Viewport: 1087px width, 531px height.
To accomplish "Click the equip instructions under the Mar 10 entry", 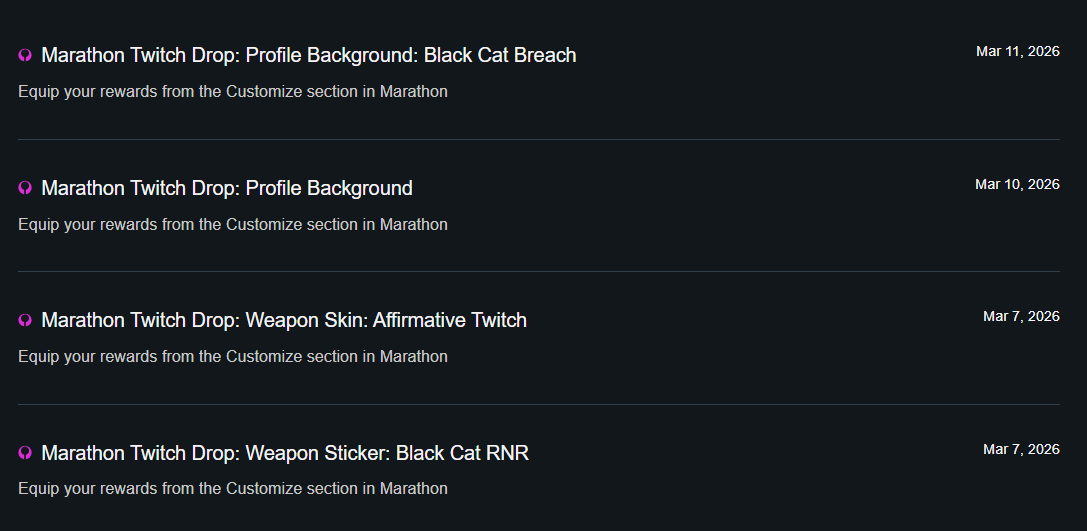I will tap(233, 224).
